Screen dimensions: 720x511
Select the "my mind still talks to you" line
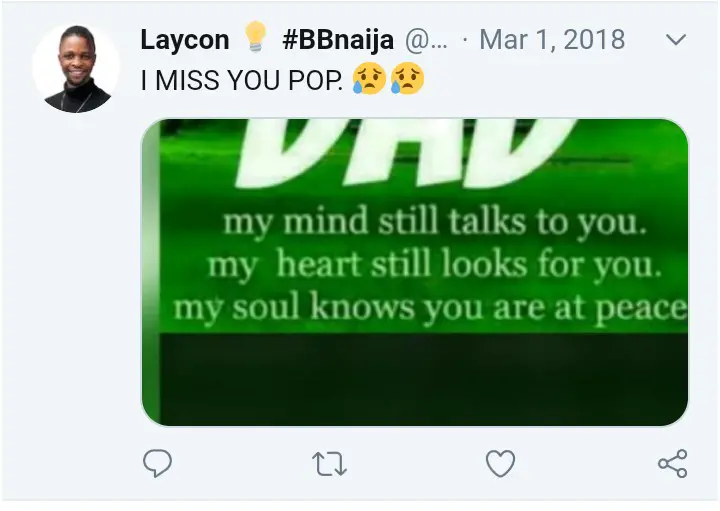(x=435, y=222)
